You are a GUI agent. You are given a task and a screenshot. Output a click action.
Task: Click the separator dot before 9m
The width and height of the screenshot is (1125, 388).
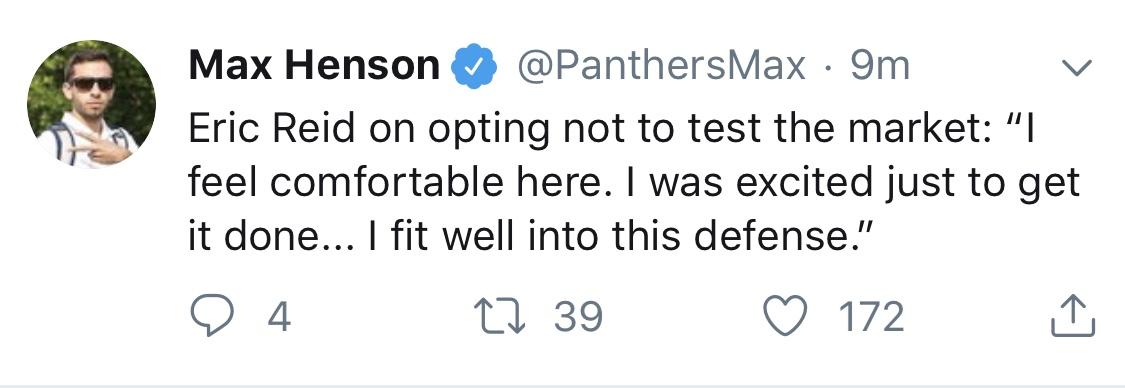coord(828,68)
